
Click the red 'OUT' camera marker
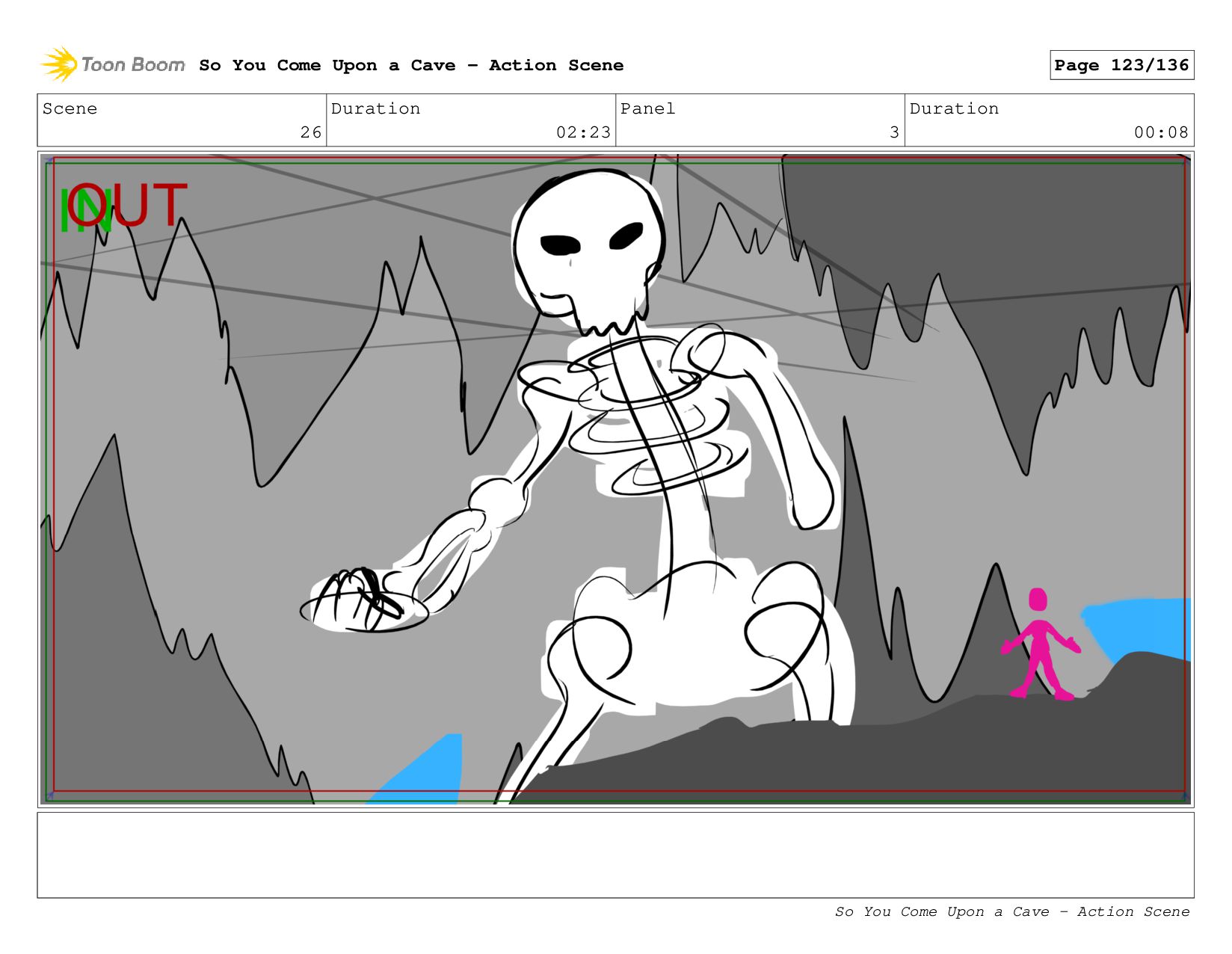coord(129,205)
